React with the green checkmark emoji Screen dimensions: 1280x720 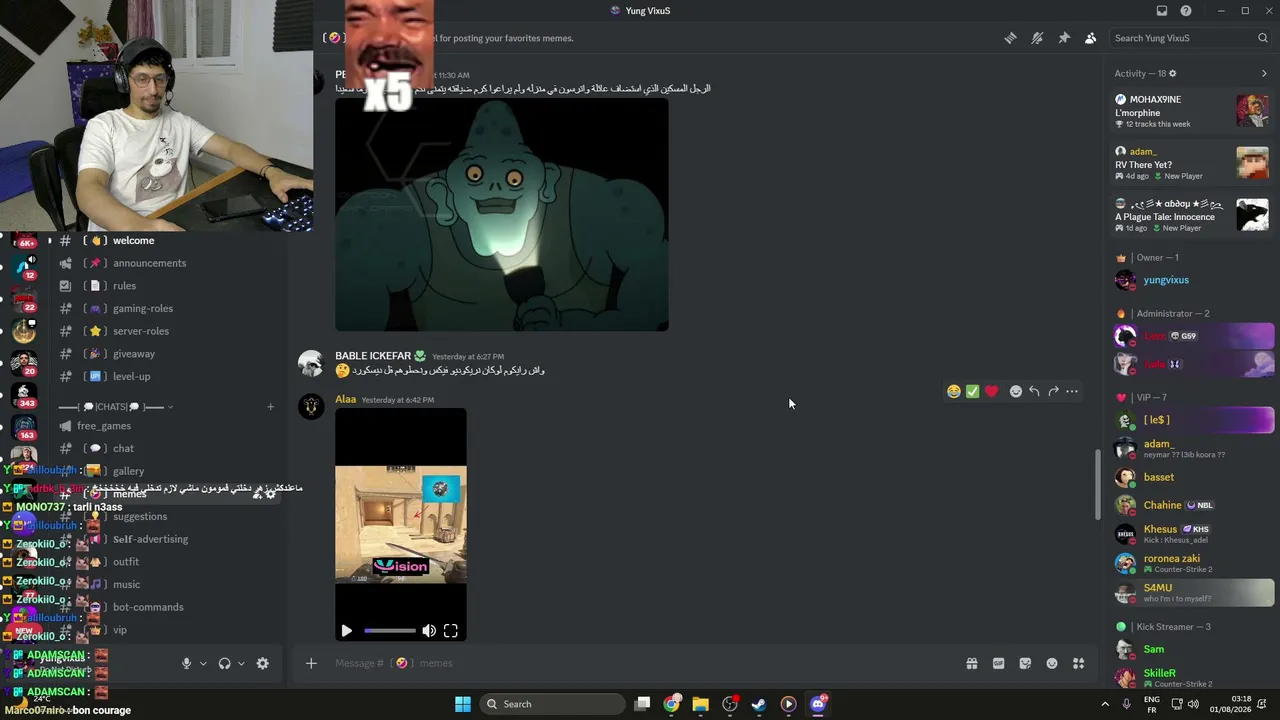(x=973, y=391)
